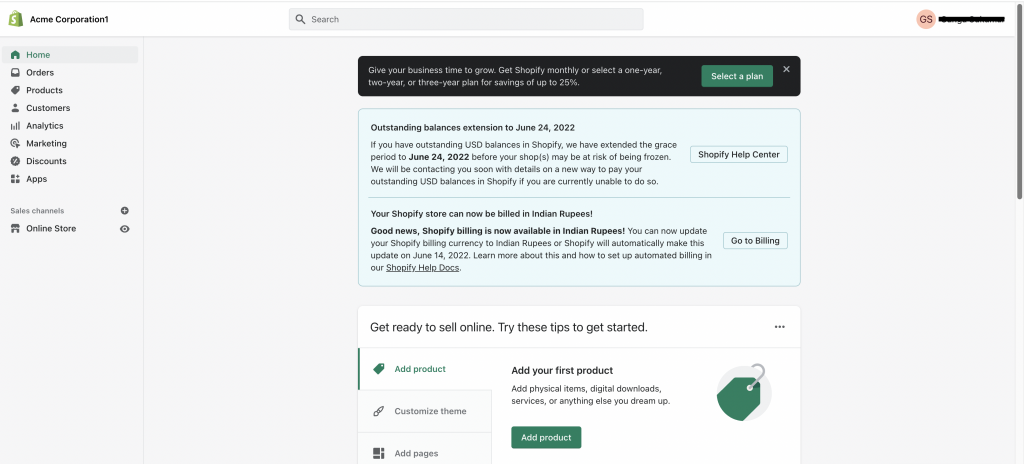Click the Products tag icon in sidebar
The image size is (1024, 464).
click(x=15, y=90)
